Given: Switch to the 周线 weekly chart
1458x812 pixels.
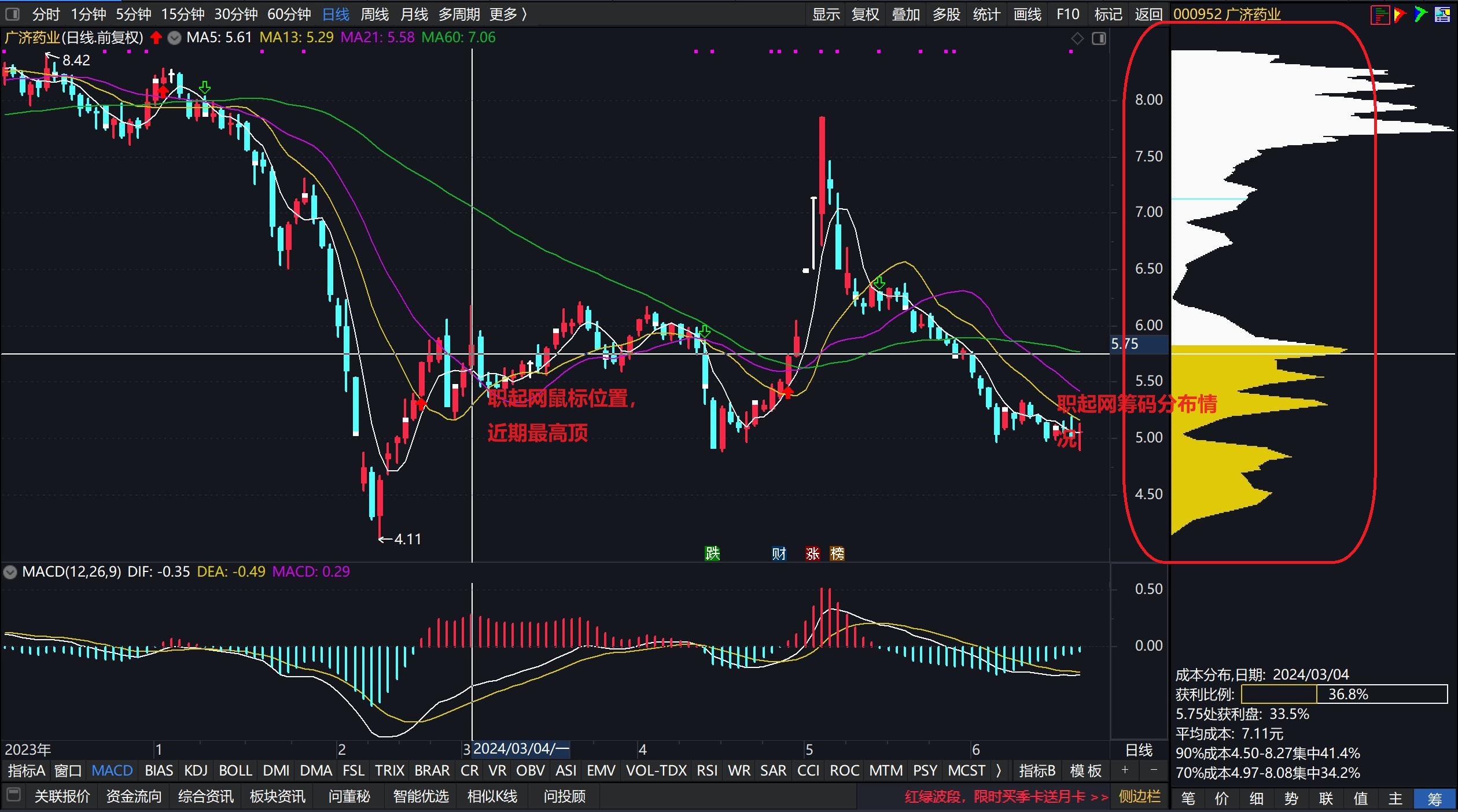Looking at the screenshot, I should click(x=374, y=14).
